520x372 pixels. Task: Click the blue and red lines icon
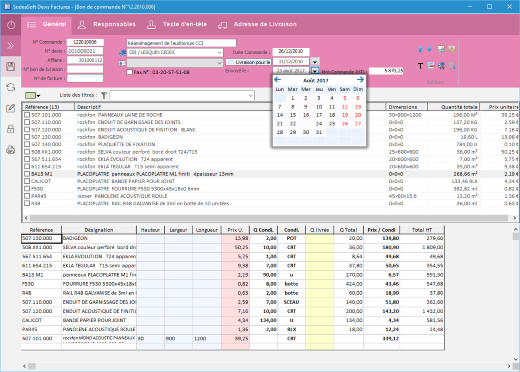pos(431,66)
